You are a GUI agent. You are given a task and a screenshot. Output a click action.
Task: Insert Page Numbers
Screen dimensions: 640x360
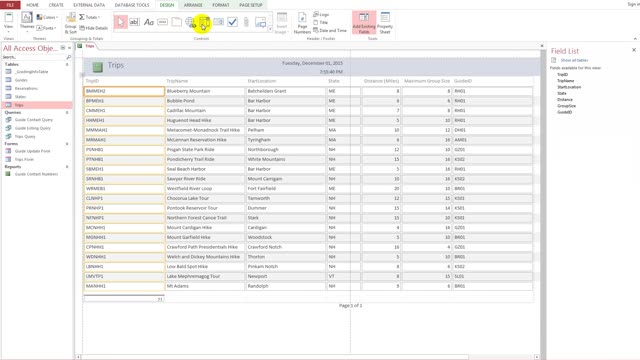302,23
